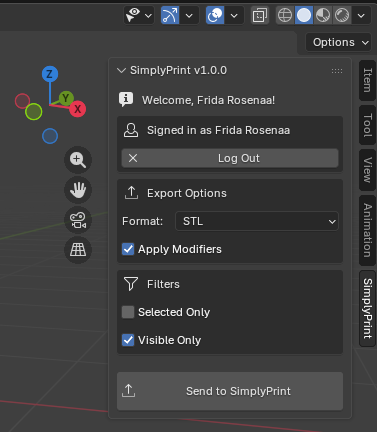This screenshot has width=377, height=432.
Task: Open the overlays options dropdown arrow
Action: (x=234, y=15)
